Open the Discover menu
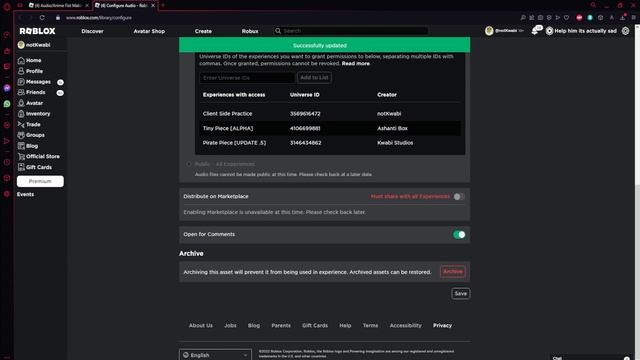The height and width of the screenshot is (360, 640). click(92, 31)
